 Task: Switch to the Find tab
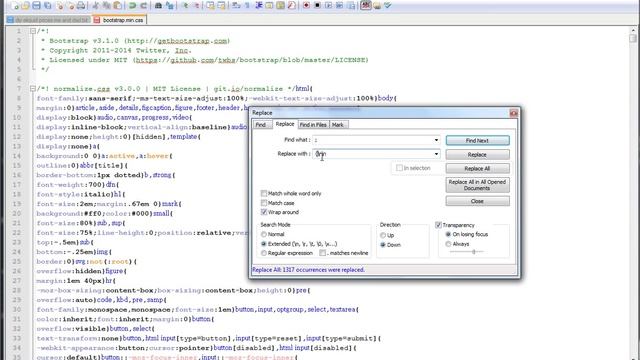[261, 125]
